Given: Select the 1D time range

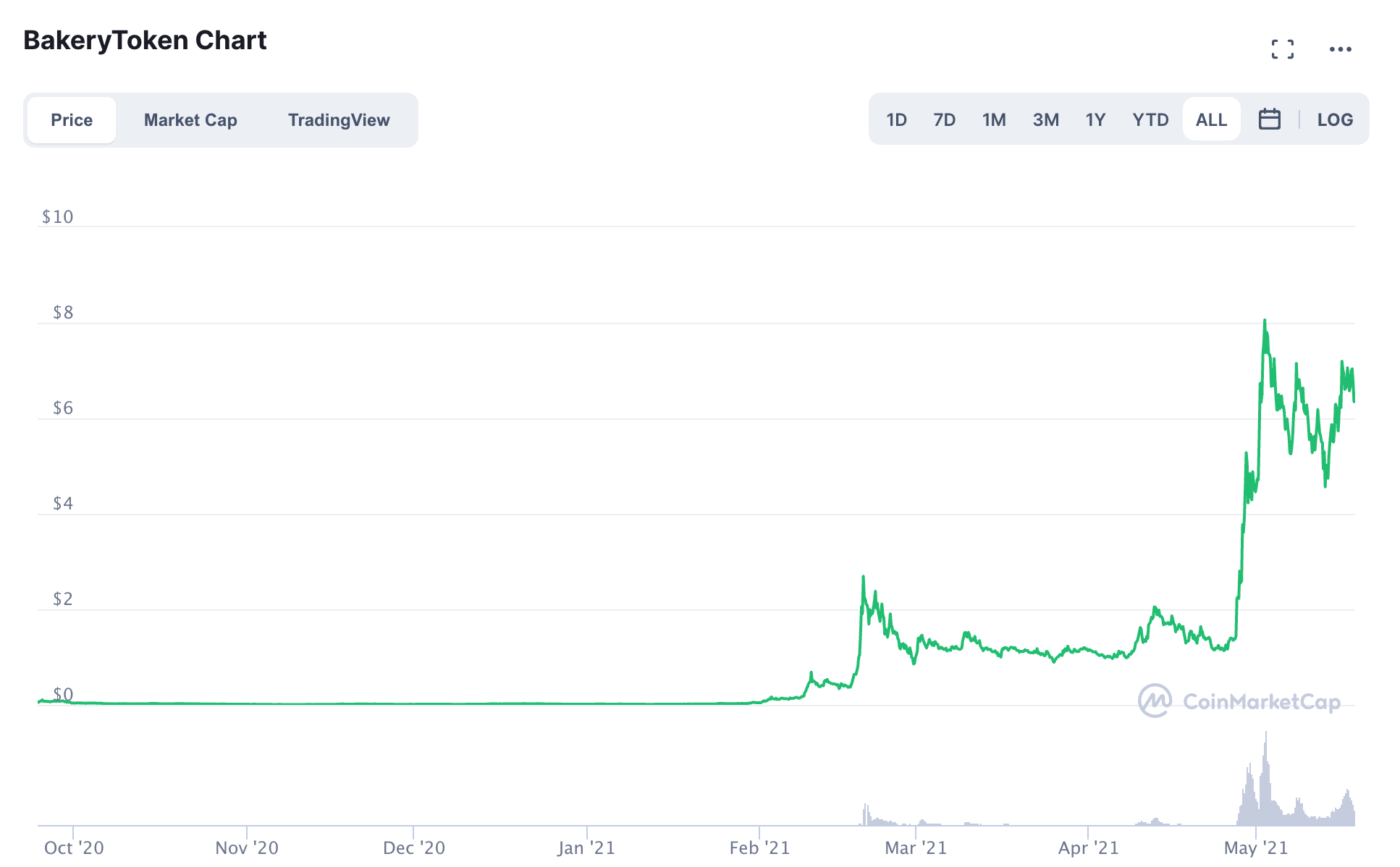Looking at the screenshot, I should coord(896,119).
